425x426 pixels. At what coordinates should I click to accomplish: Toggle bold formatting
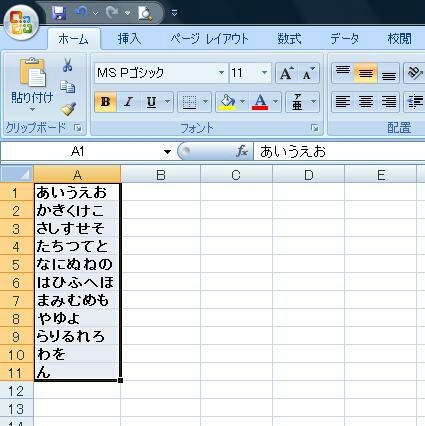point(105,102)
